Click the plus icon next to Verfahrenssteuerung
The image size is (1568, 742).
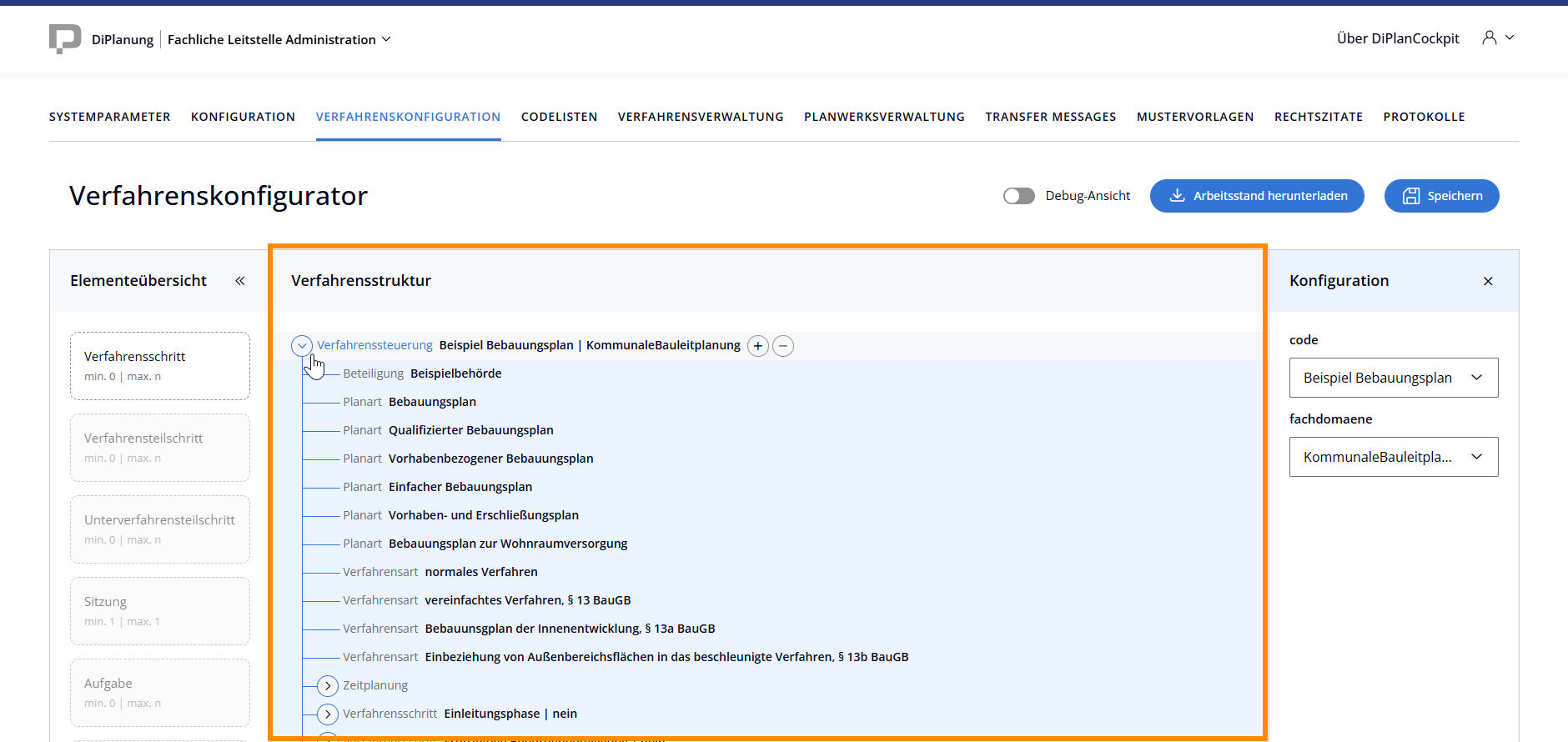click(758, 346)
